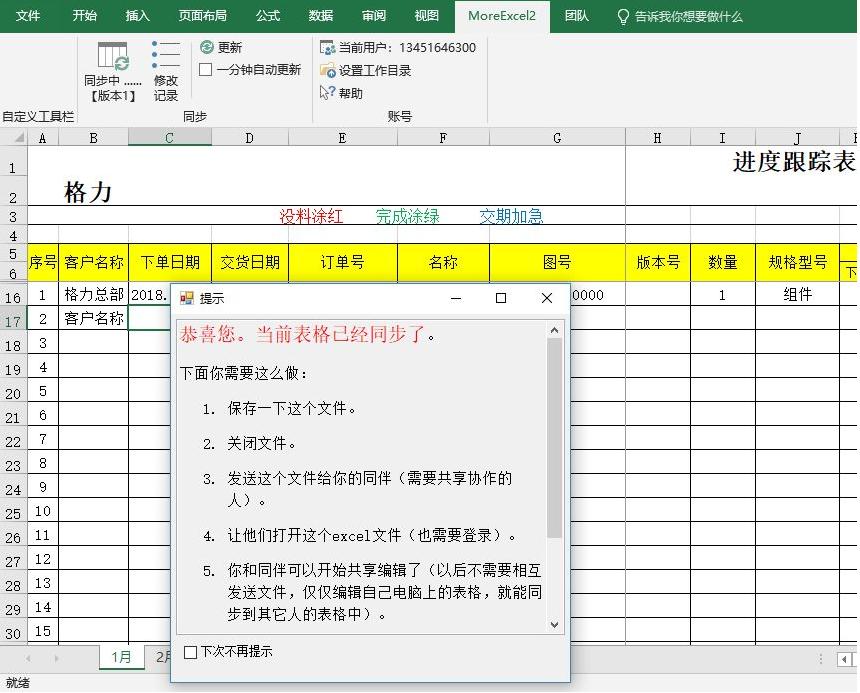Select the 2月 sheet tab
This screenshot has width=860, height=693.
coord(163,657)
